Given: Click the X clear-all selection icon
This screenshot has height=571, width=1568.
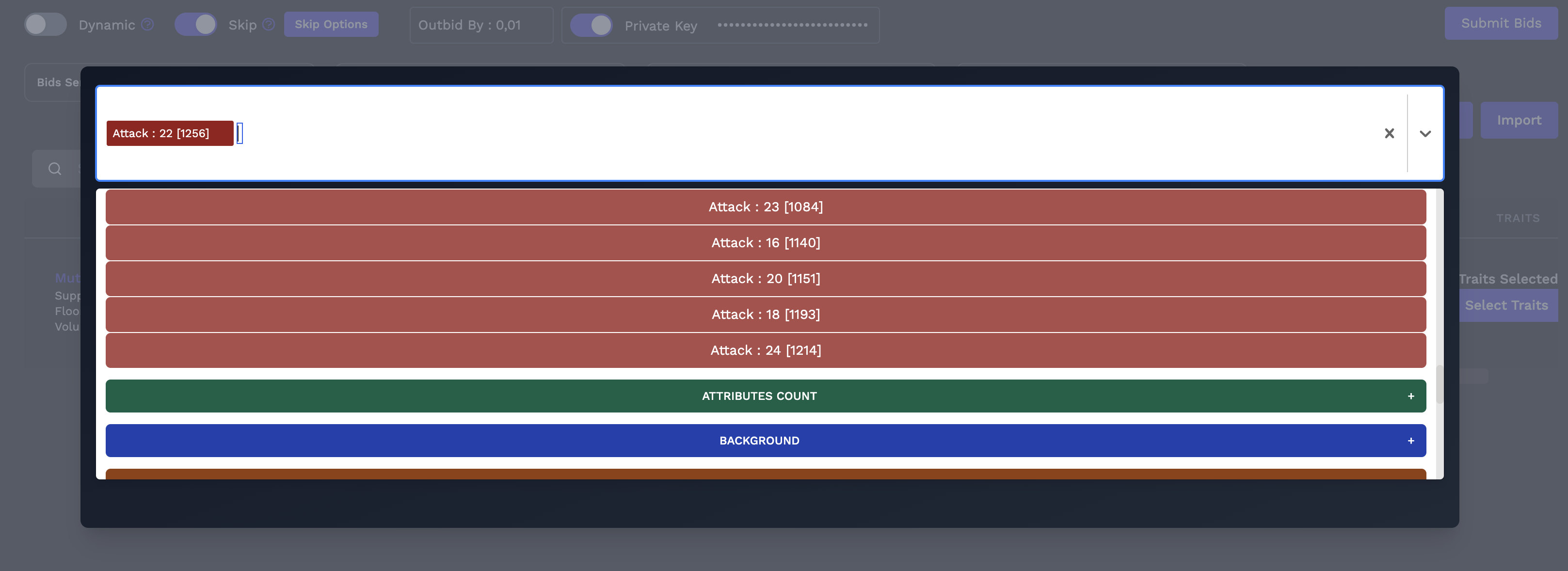Looking at the screenshot, I should pos(1389,133).
